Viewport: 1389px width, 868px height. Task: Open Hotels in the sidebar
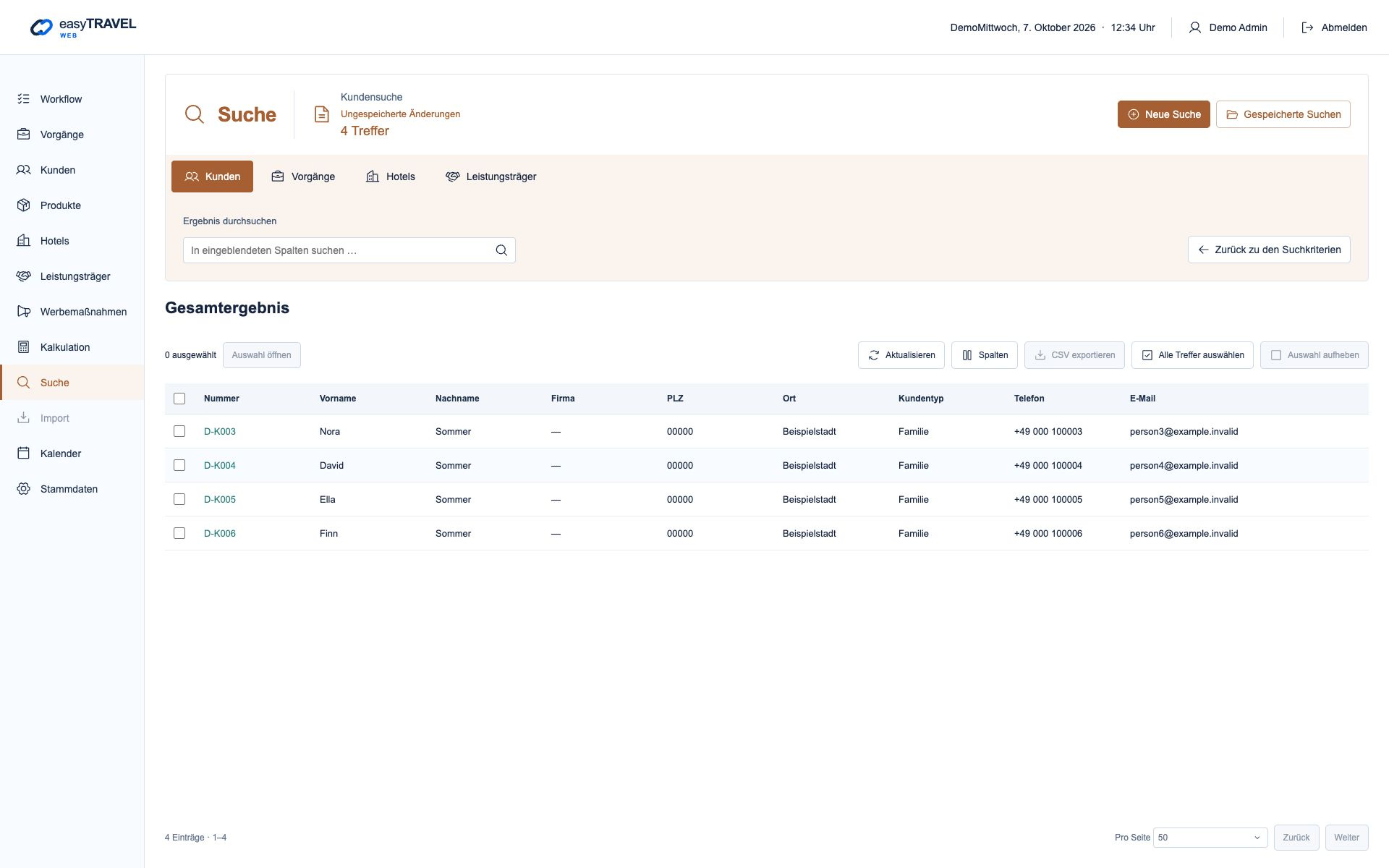tap(72, 241)
